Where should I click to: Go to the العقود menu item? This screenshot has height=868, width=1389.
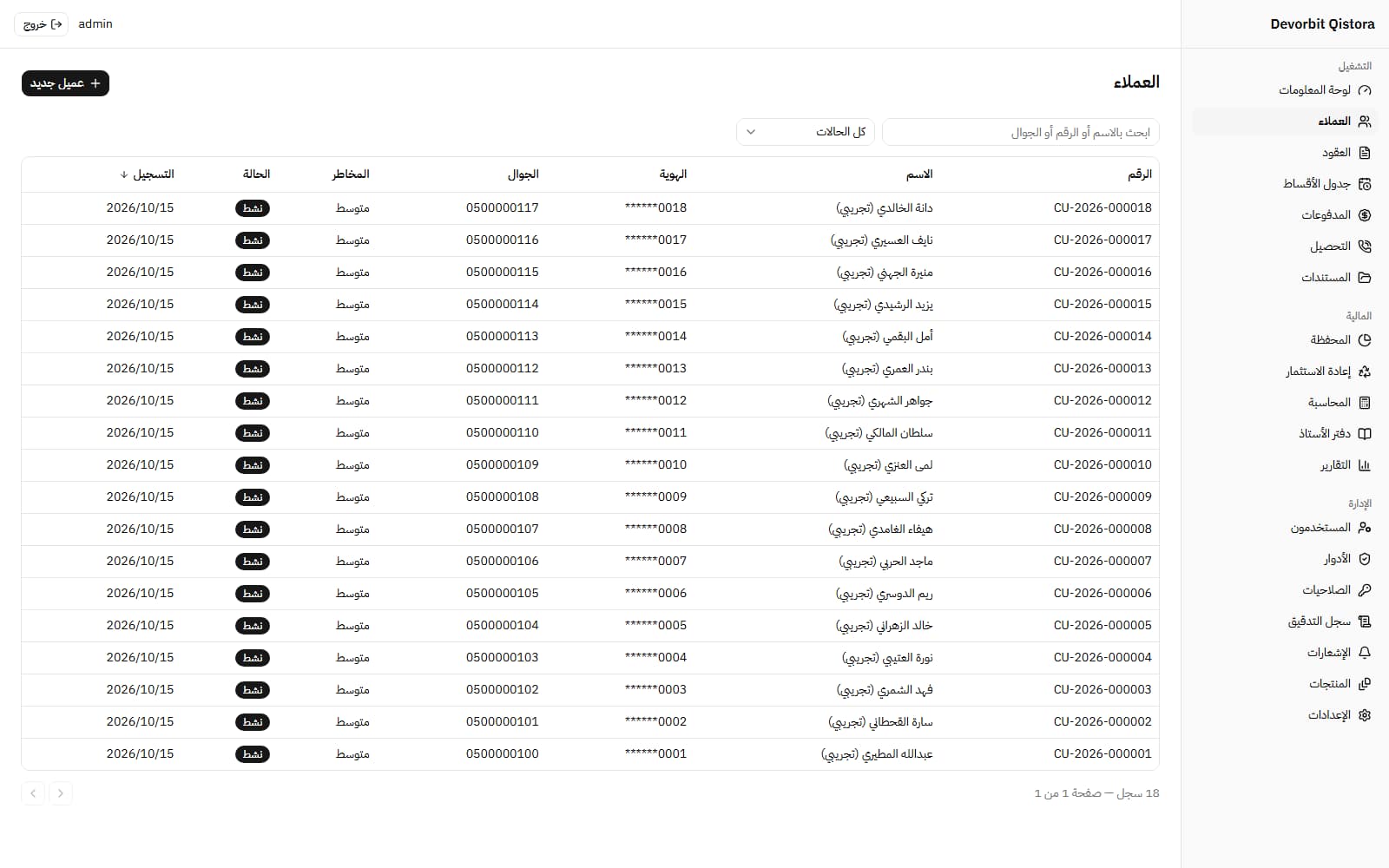click(1285, 153)
